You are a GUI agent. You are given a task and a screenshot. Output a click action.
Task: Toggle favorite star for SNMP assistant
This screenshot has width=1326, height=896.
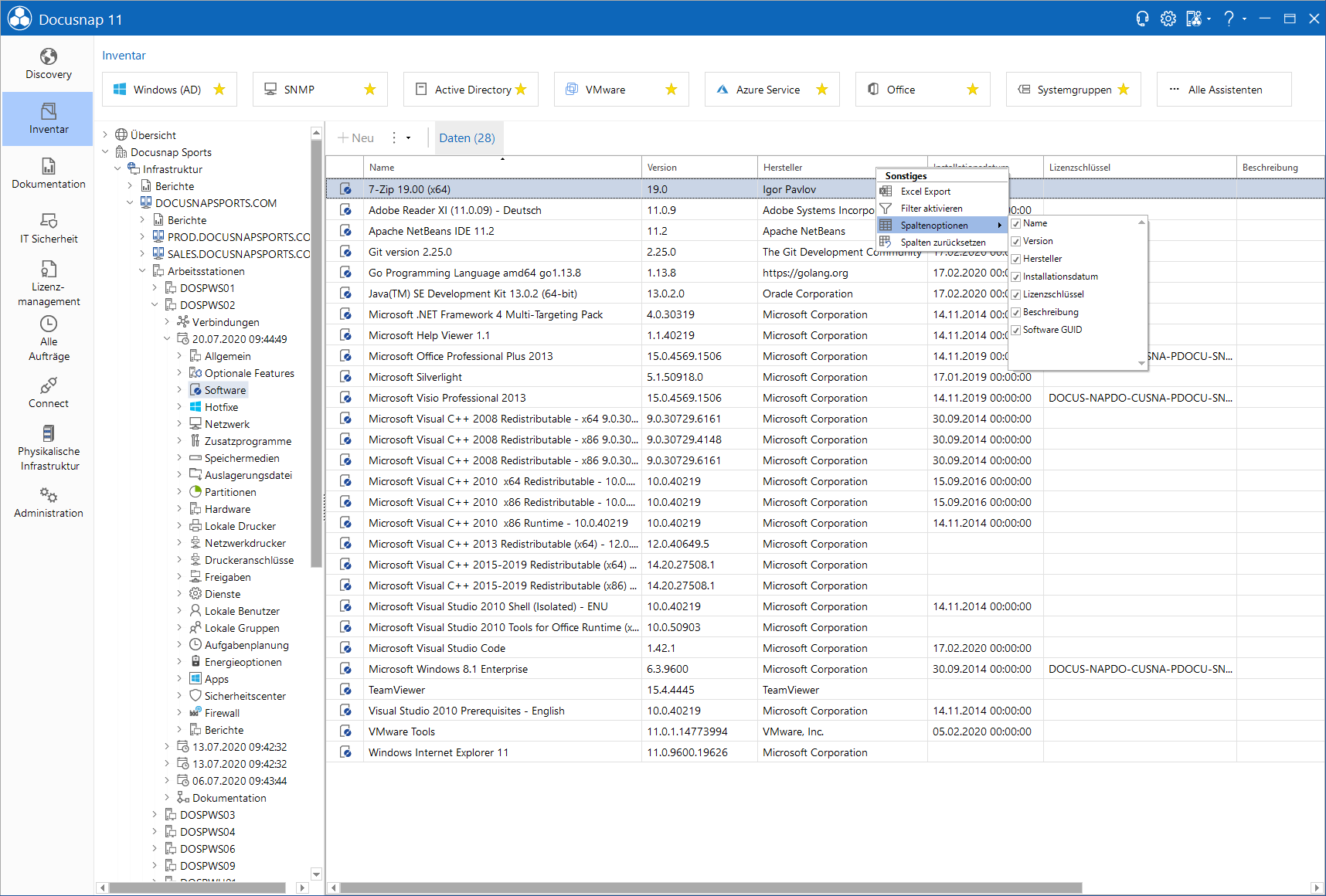(x=370, y=90)
